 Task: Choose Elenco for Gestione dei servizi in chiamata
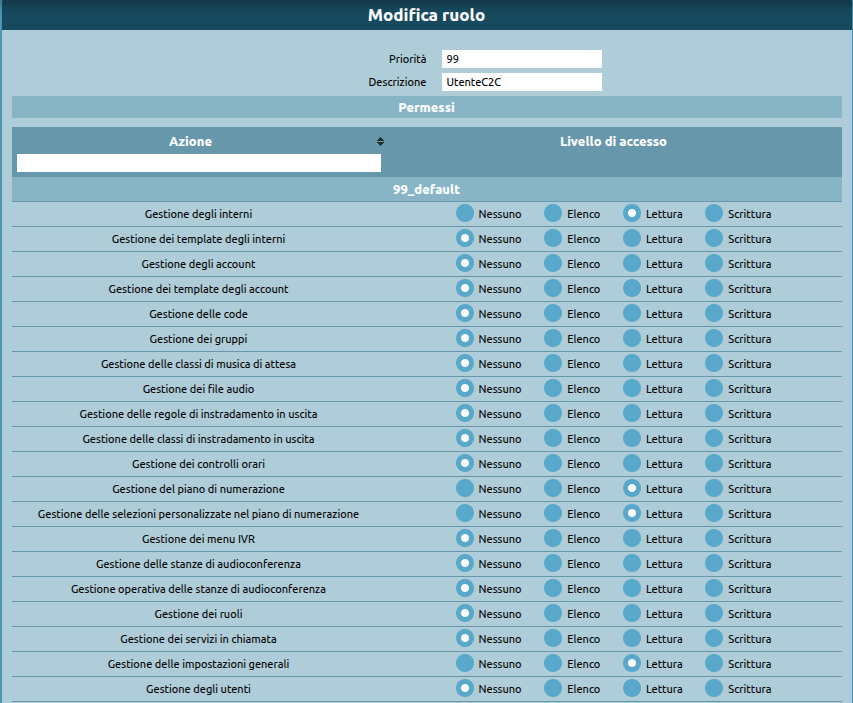click(553, 638)
